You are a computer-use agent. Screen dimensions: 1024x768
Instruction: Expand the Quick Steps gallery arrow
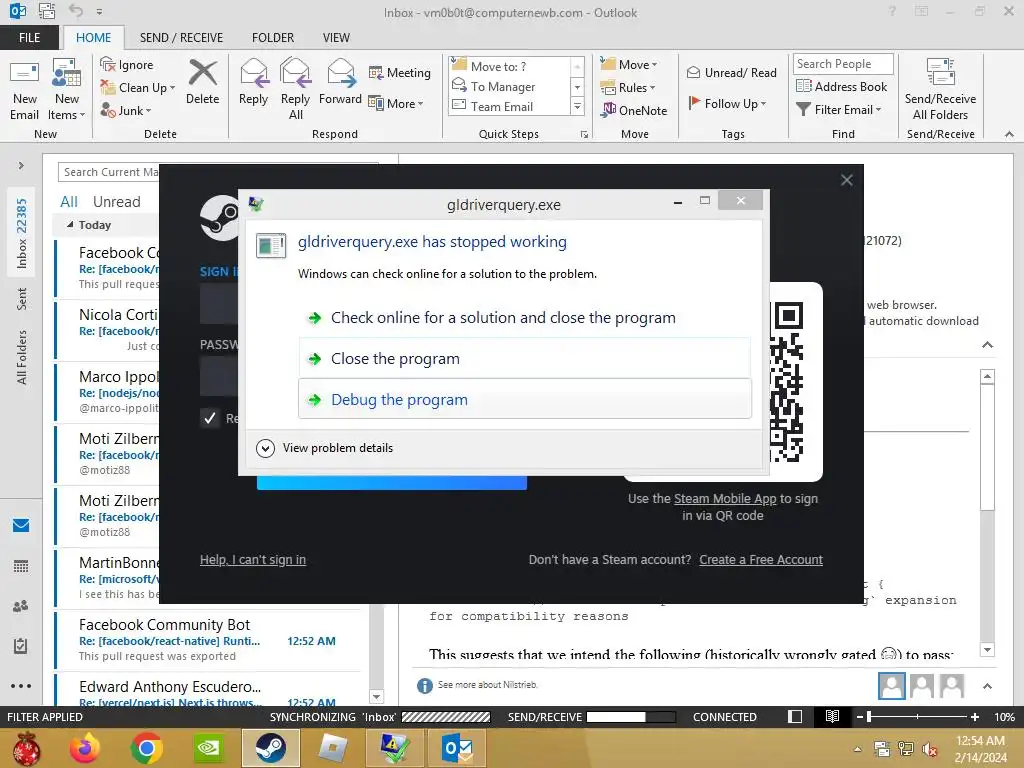coord(577,106)
